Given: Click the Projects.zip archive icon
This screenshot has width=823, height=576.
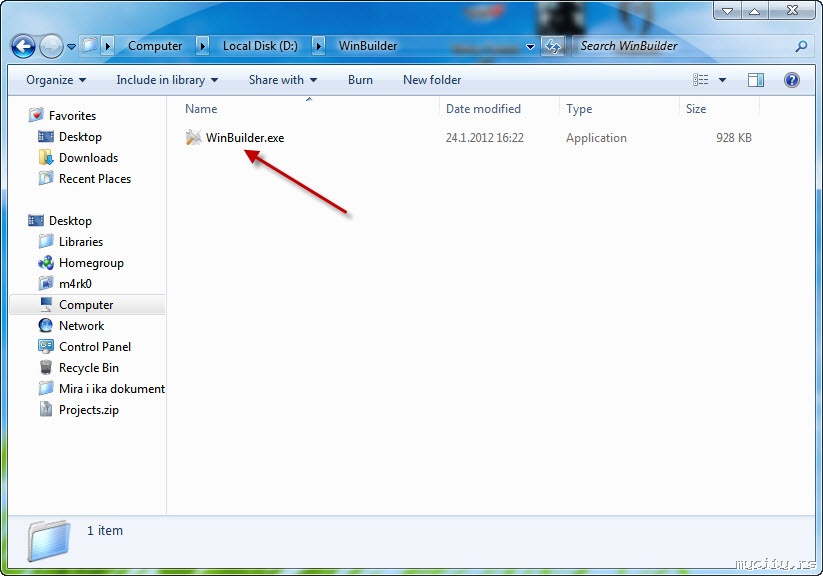Looking at the screenshot, I should pyautogui.click(x=46, y=409).
